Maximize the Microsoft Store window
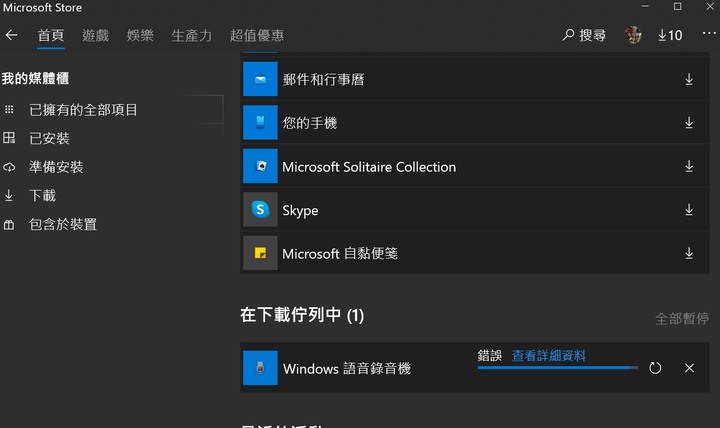 click(677, 6)
